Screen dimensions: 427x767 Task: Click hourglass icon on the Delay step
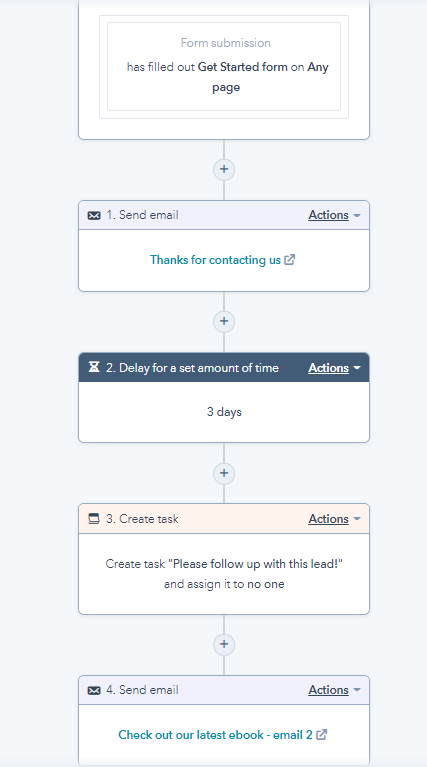coord(94,367)
